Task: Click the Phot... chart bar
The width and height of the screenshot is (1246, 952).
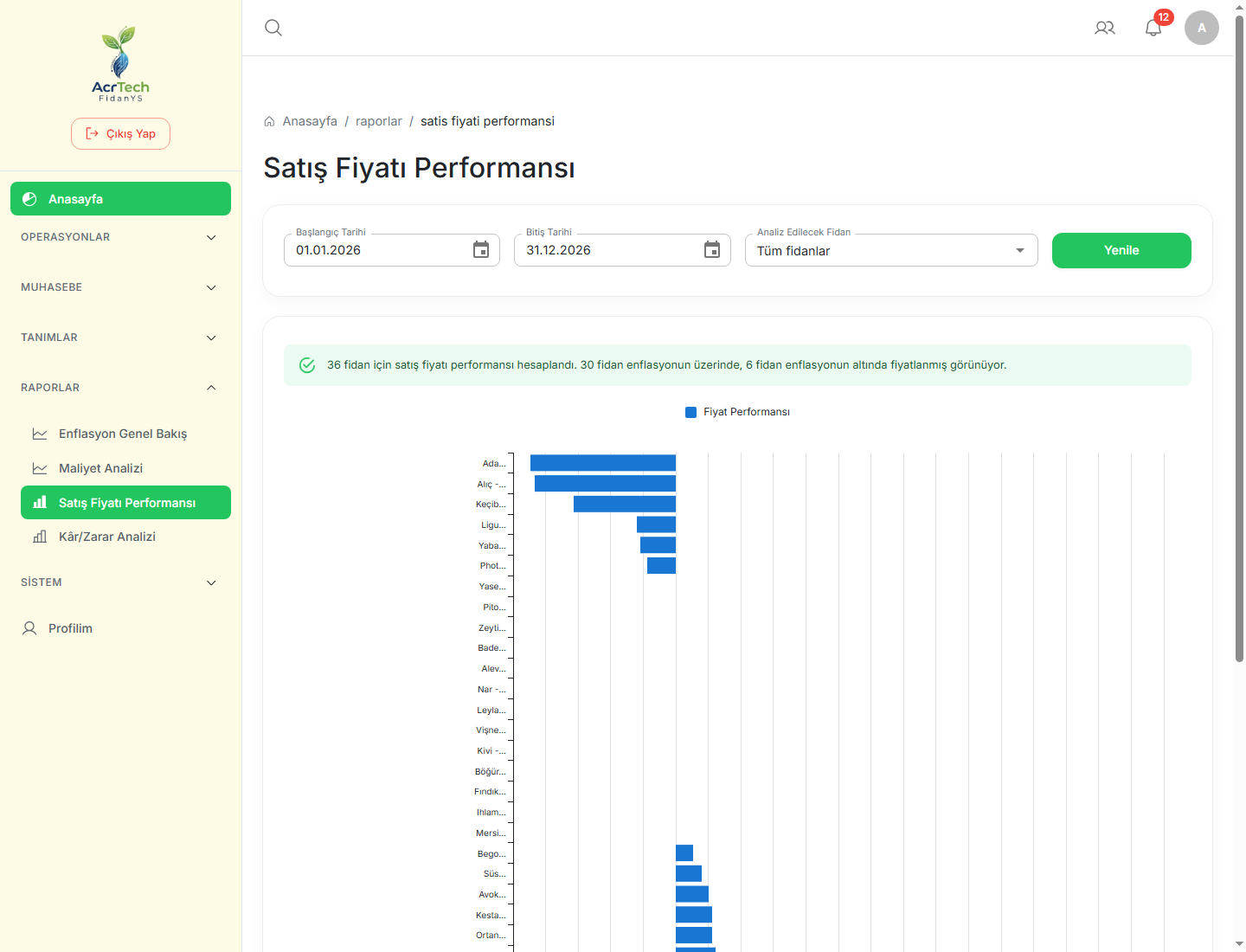Action: tap(661, 565)
